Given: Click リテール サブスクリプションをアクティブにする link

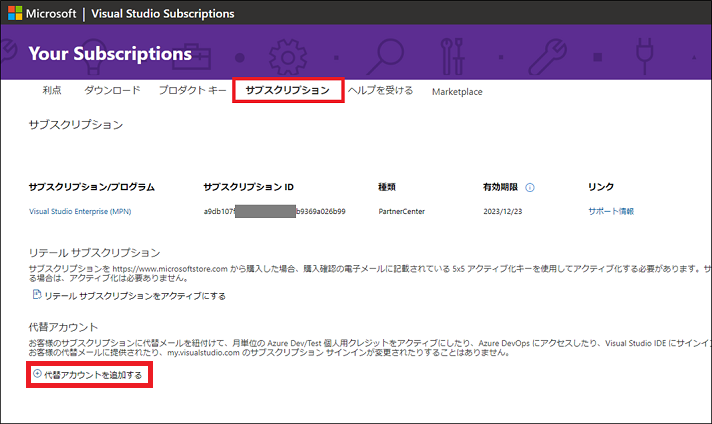Looking at the screenshot, I should click(135, 296).
